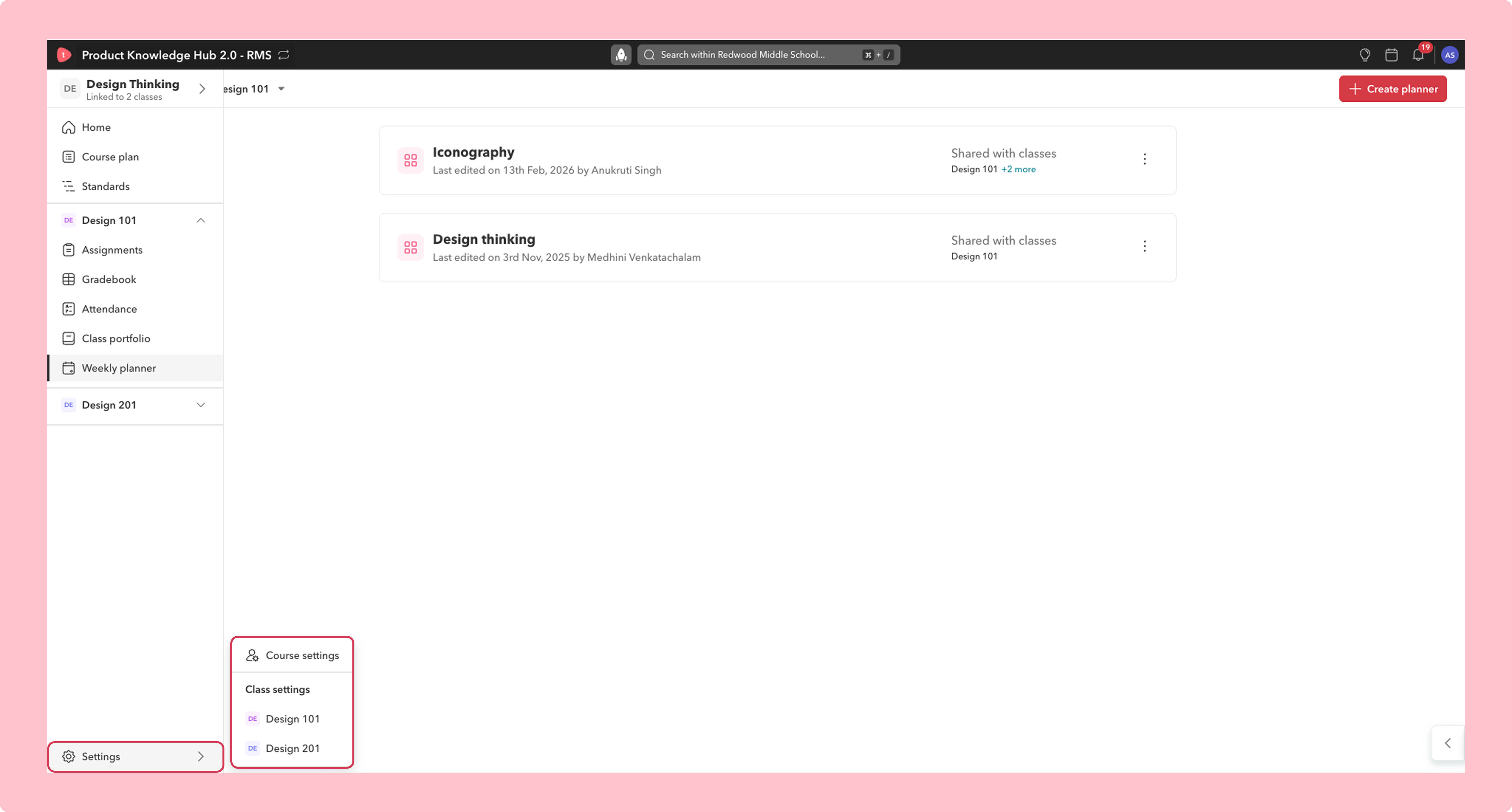1512x812 pixels.
Task: Click the +2 more classes link
Action: point(1018,169)
